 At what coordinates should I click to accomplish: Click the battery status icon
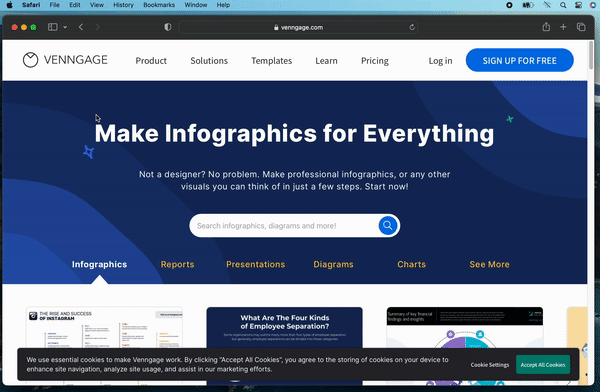(x=528, y=5)
